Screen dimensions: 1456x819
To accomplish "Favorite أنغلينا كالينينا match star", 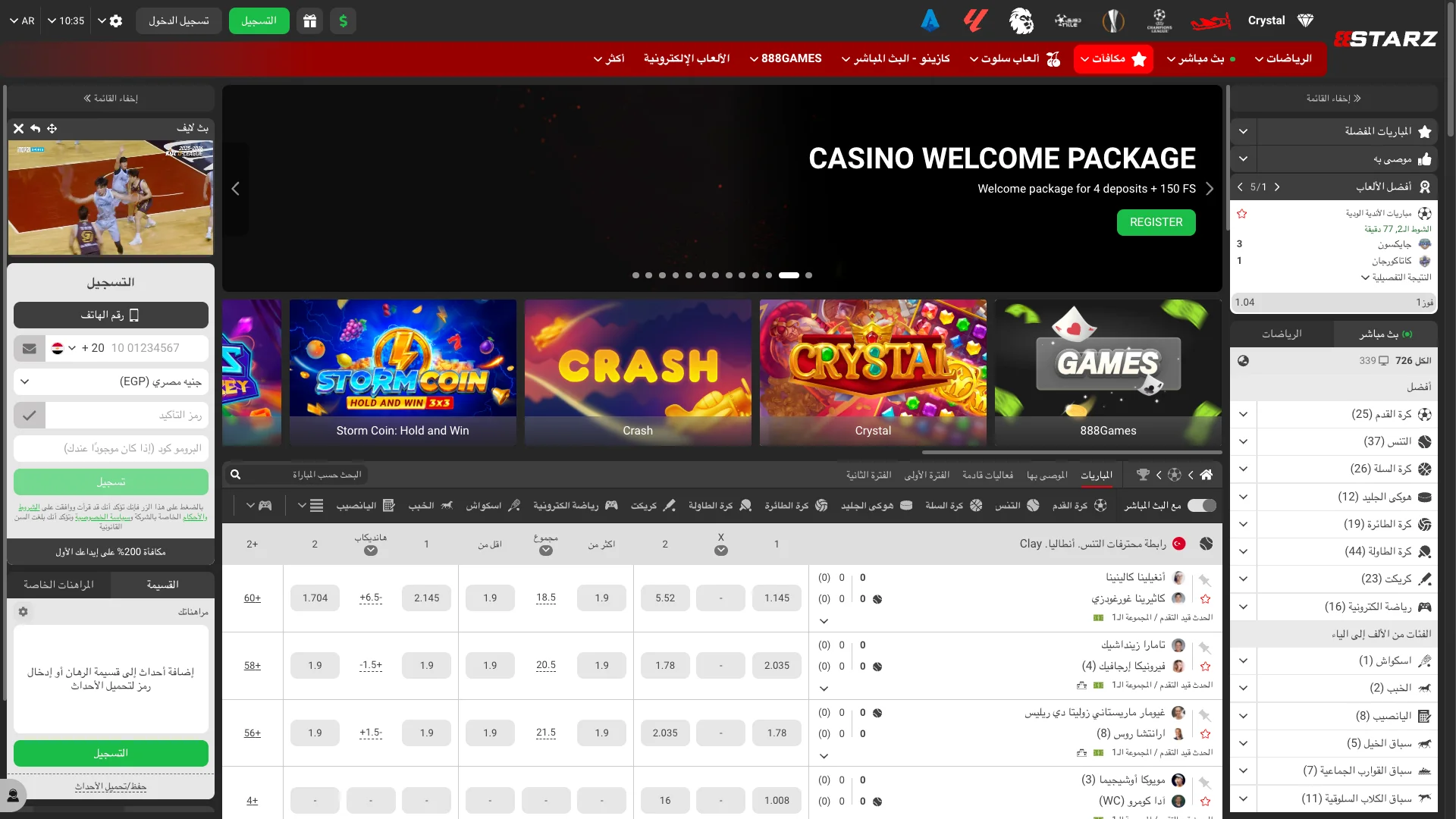I will click(x=1206, y=599).
